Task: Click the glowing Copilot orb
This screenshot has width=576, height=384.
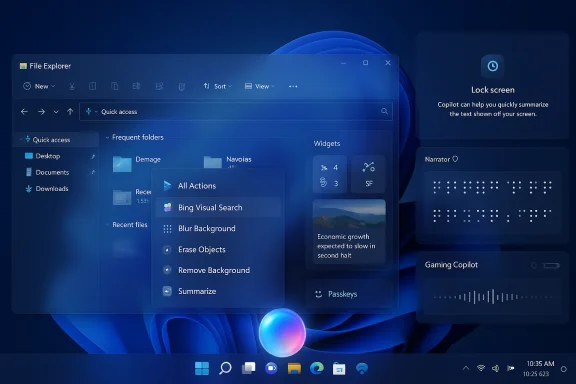Action: [x=282, y=333]
